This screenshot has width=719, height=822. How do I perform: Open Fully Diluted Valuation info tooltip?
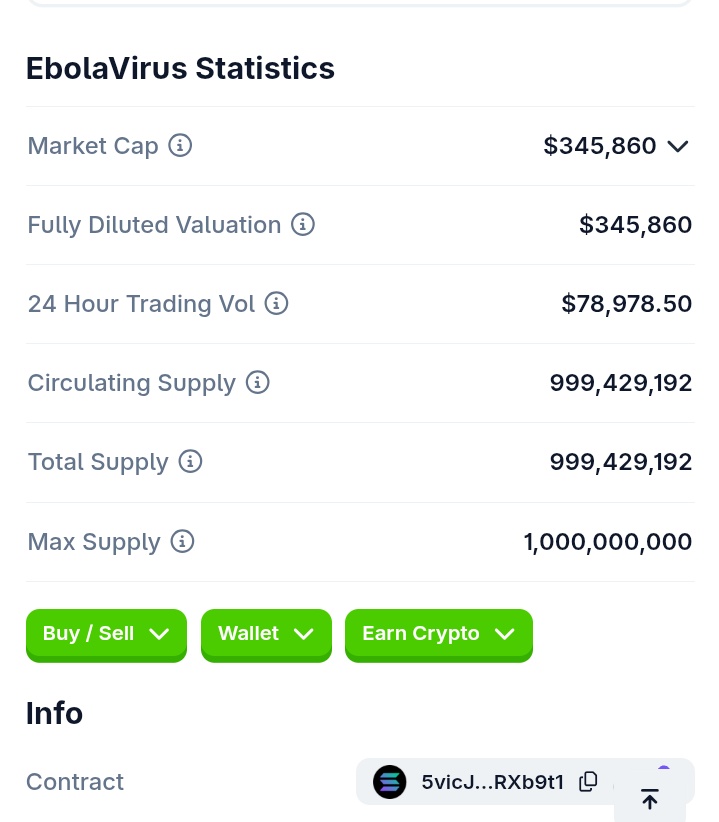(303, 224)
